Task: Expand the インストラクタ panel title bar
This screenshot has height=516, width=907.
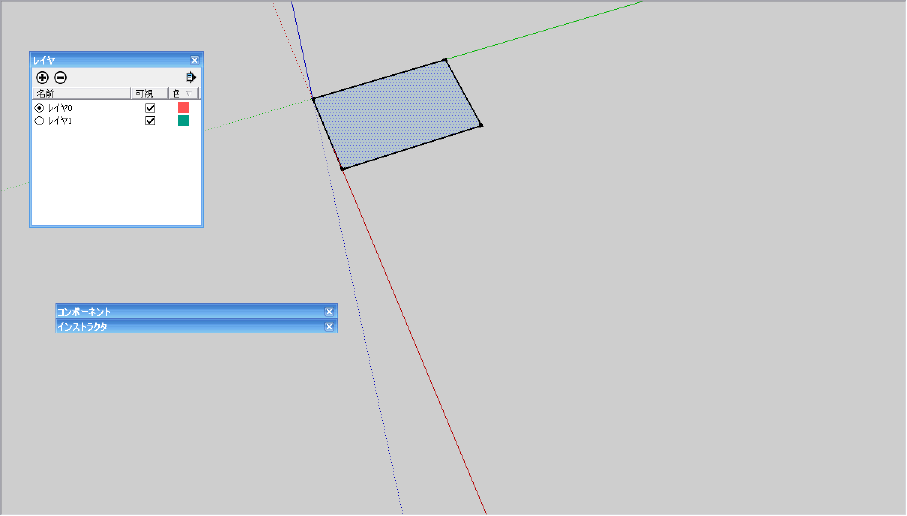Action: coord(189,327)
